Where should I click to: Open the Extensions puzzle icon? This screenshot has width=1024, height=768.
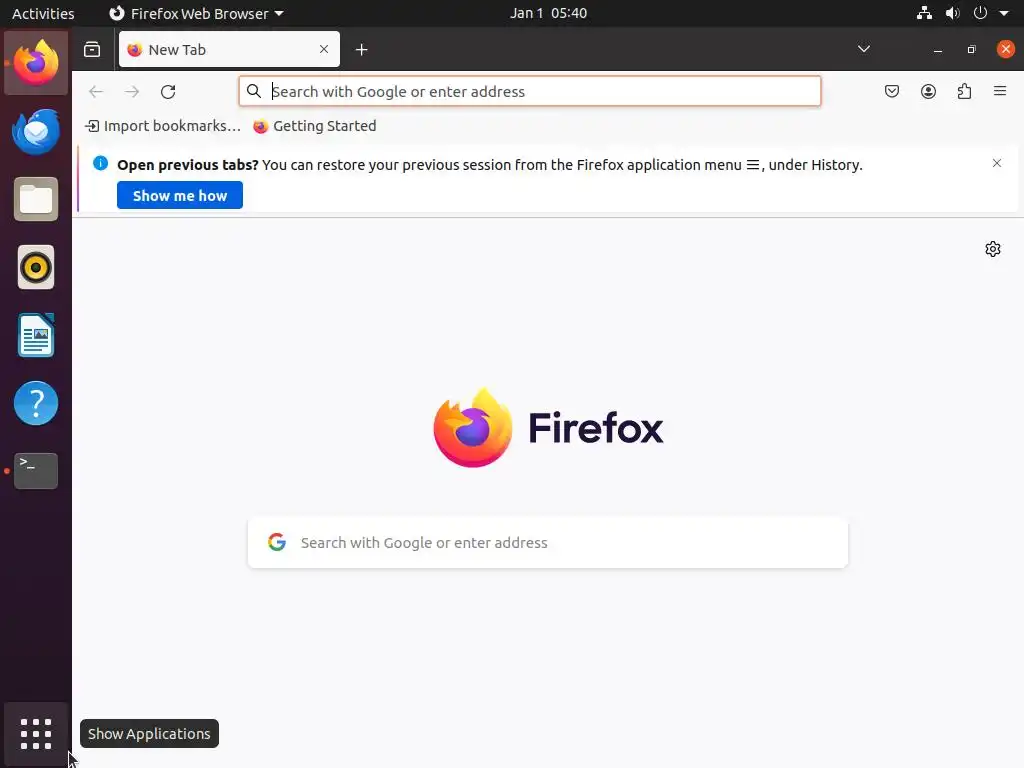pos(964,91)
